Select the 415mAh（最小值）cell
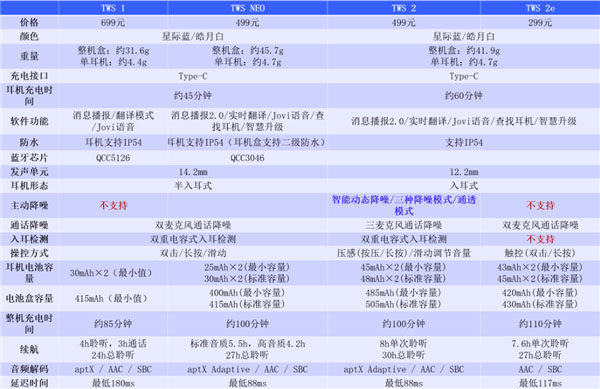This screenshot has height=389, width=600. (113, 298)
